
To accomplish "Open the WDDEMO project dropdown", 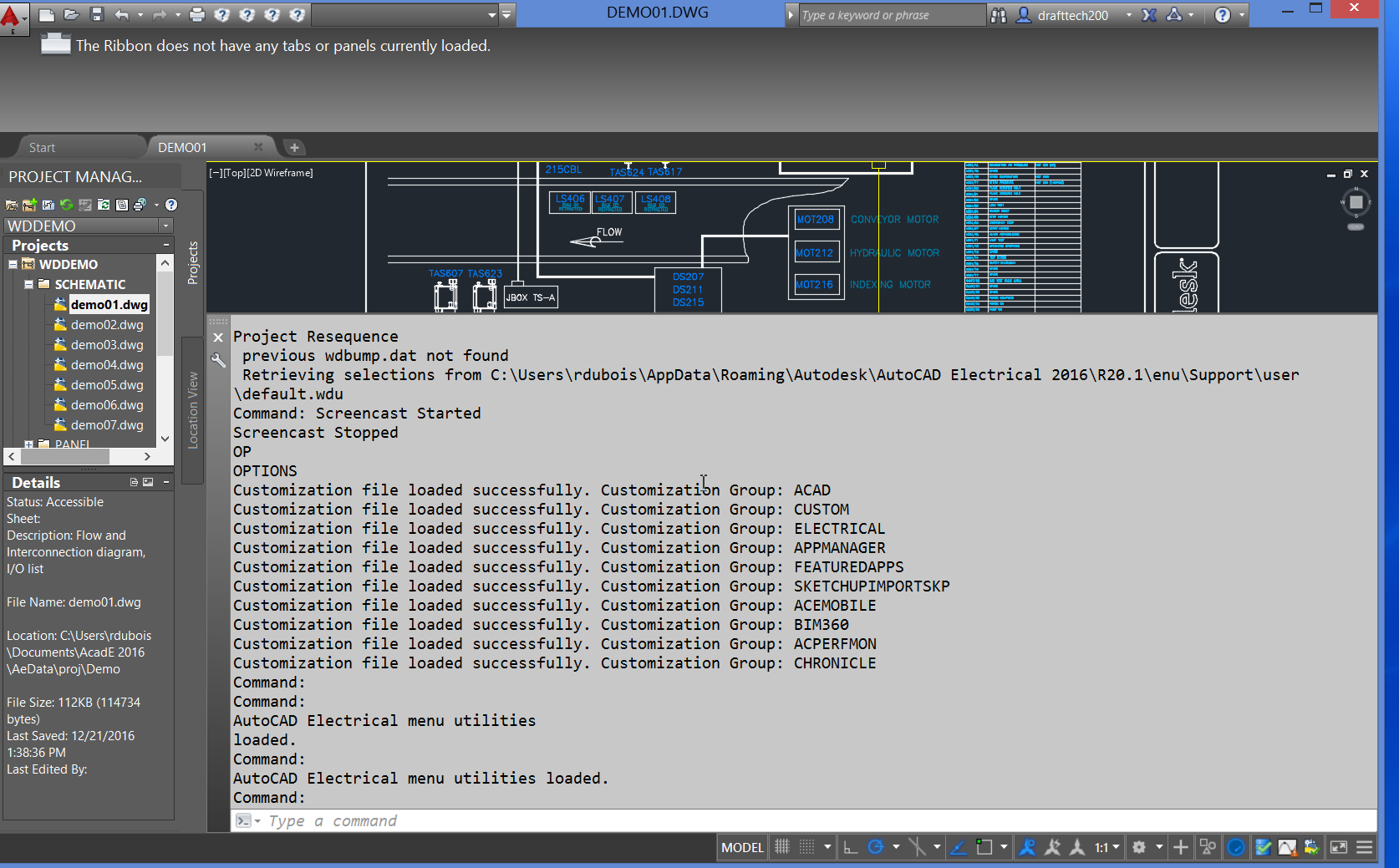I will [x=165, y=226].
